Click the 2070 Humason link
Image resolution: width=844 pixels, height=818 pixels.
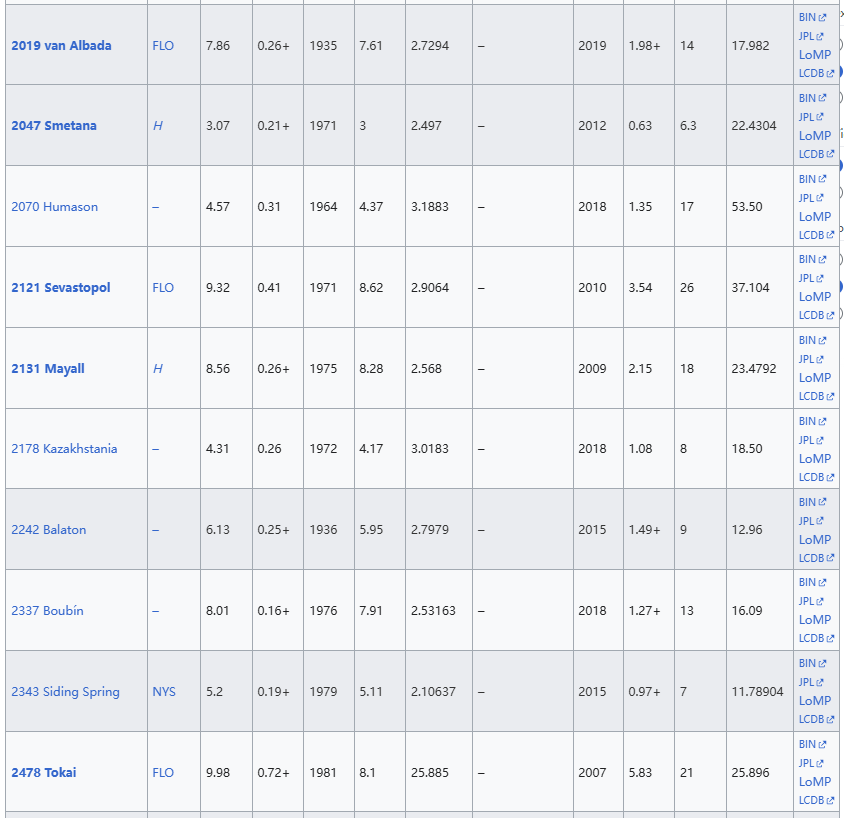54,207
